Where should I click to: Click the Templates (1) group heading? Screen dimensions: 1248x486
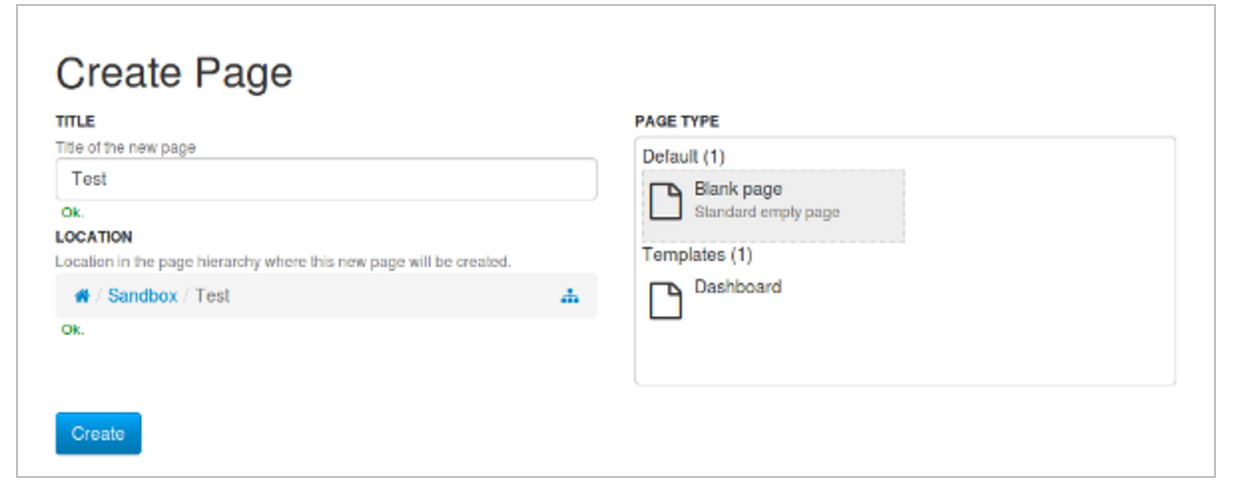click(x=697, y=255)
